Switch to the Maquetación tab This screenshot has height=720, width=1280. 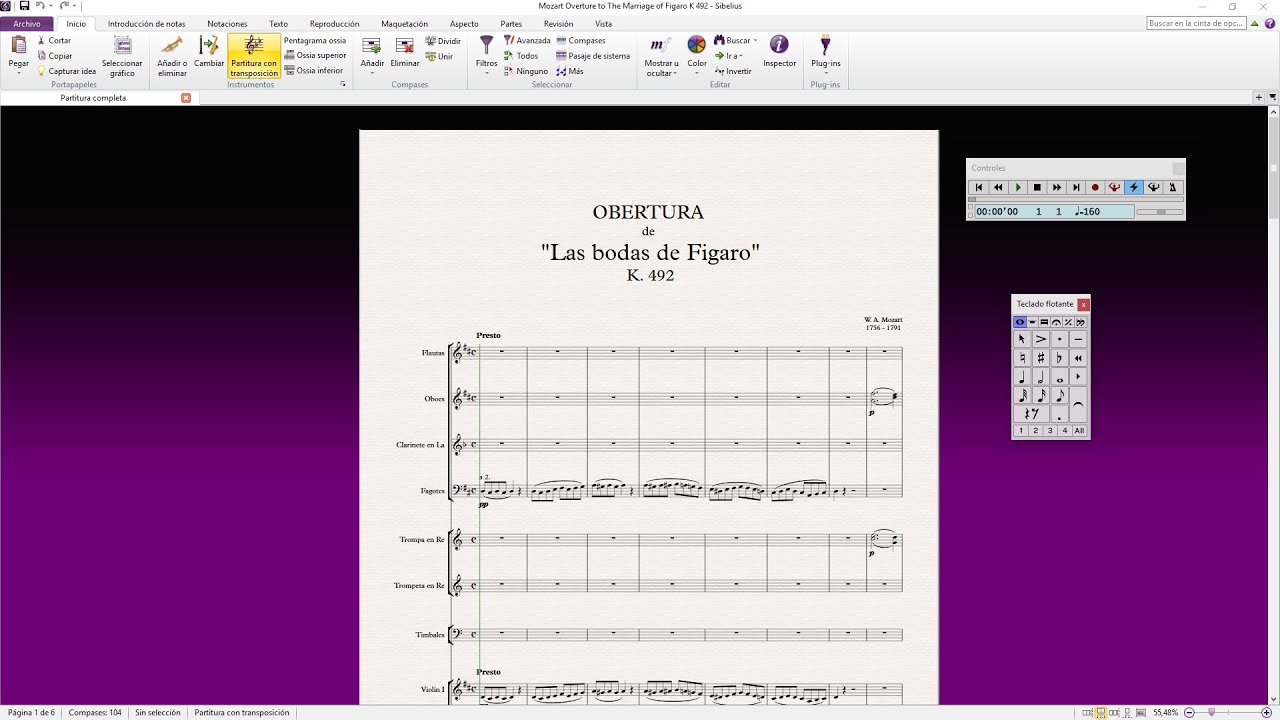point(405,23)
